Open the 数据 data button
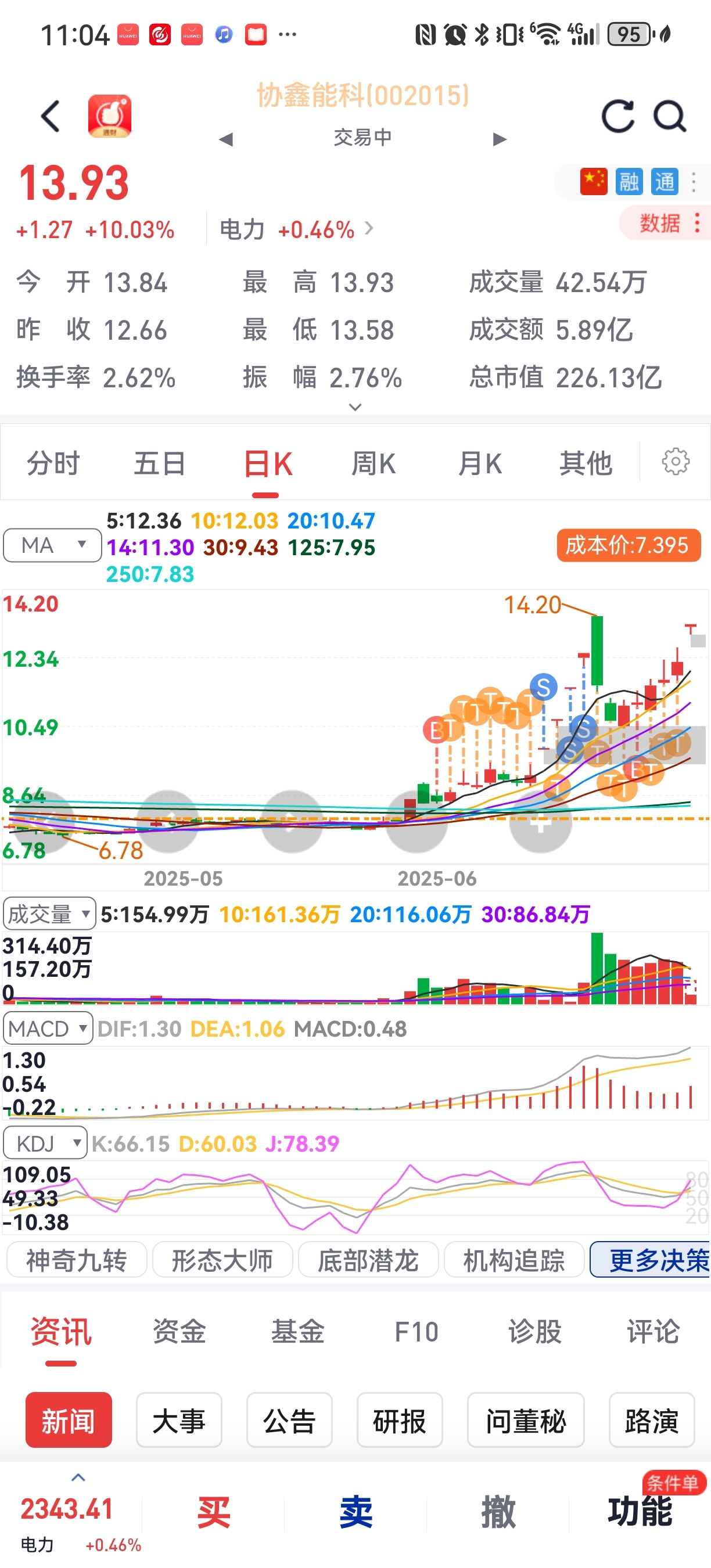 (x=665, y=223)
